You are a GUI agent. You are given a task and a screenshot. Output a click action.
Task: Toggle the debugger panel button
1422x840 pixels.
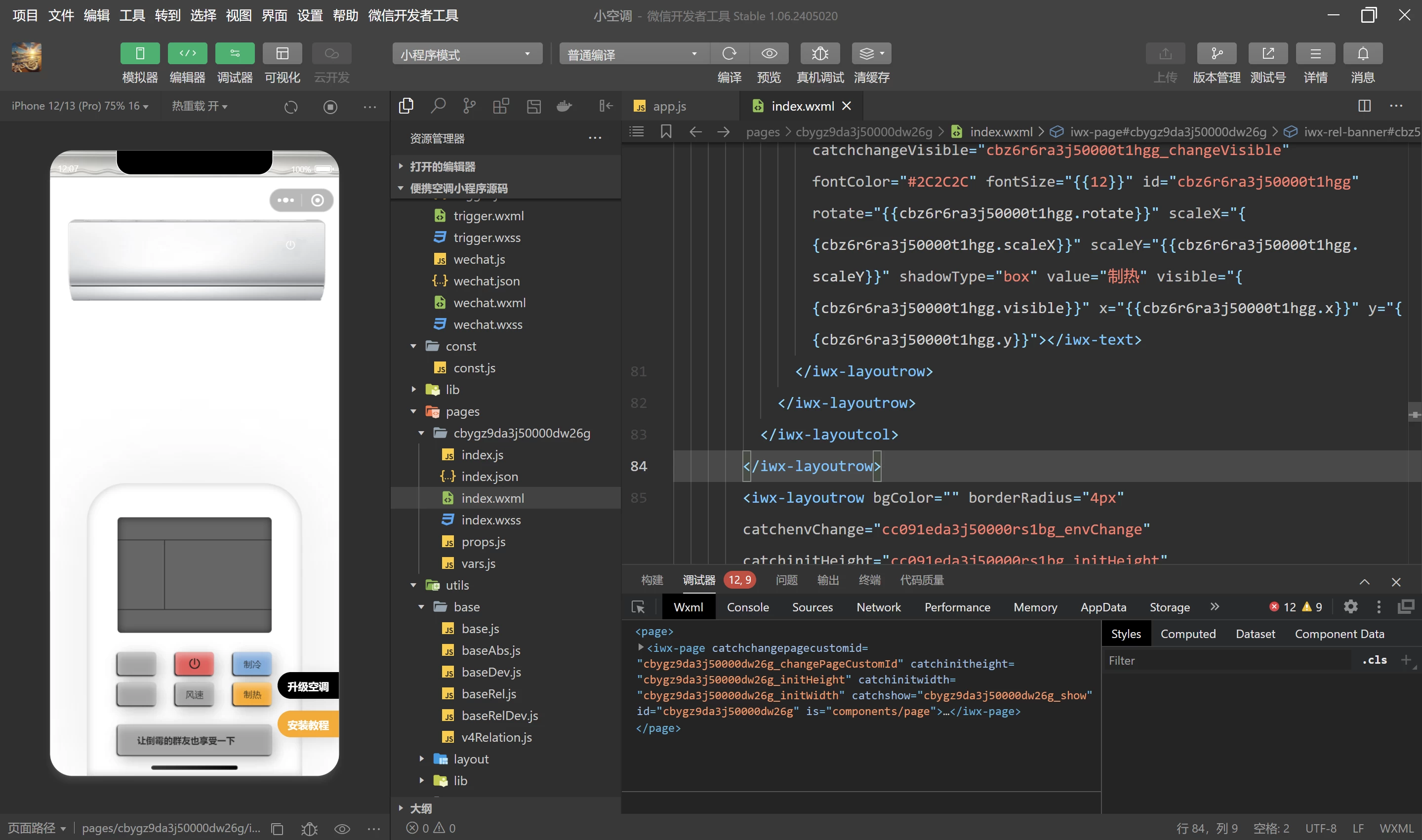pyautogui.click(x=235, y=54)
